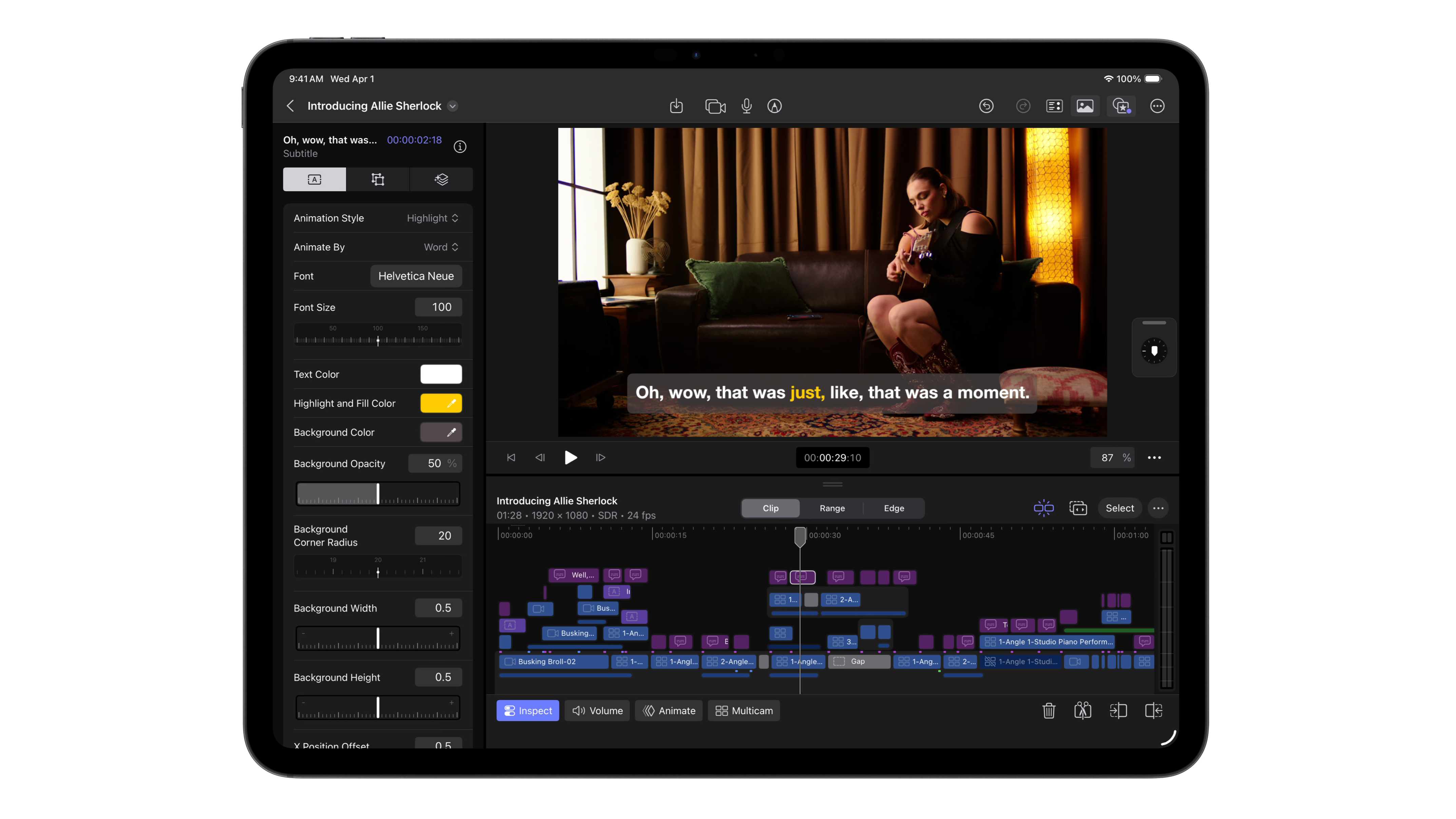Open the top-right more options menu
1456x819 pixels.
[x=1157, y=106]
